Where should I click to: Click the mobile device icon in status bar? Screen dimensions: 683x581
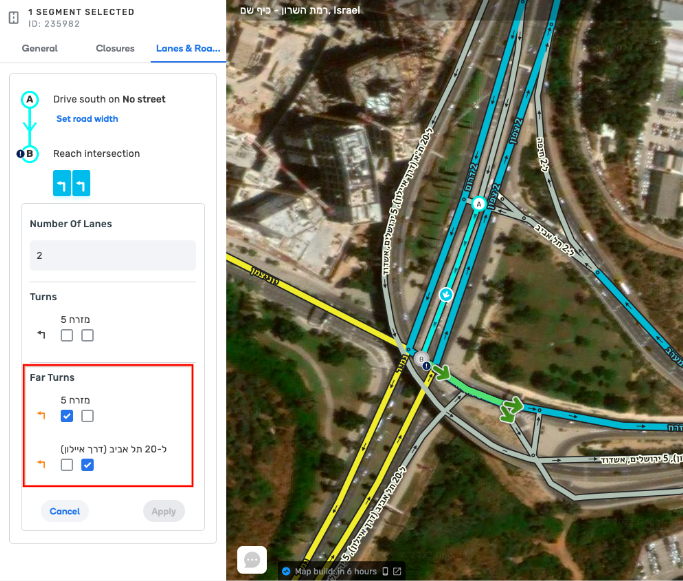(385, 571)
